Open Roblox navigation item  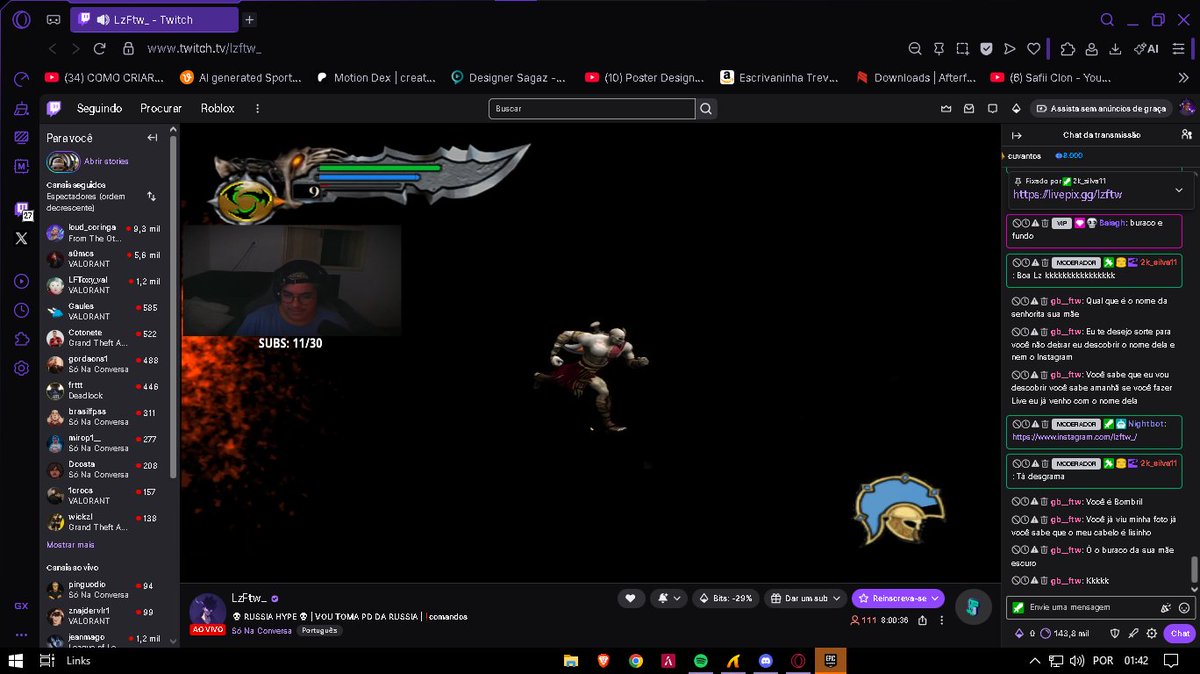click(x=217, y=108)
